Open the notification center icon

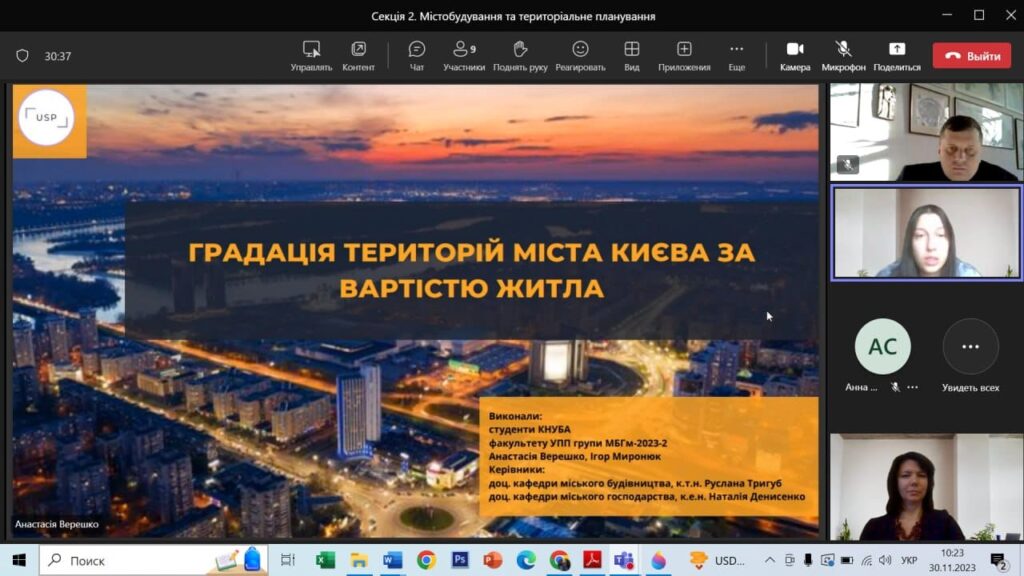(998, 560)
